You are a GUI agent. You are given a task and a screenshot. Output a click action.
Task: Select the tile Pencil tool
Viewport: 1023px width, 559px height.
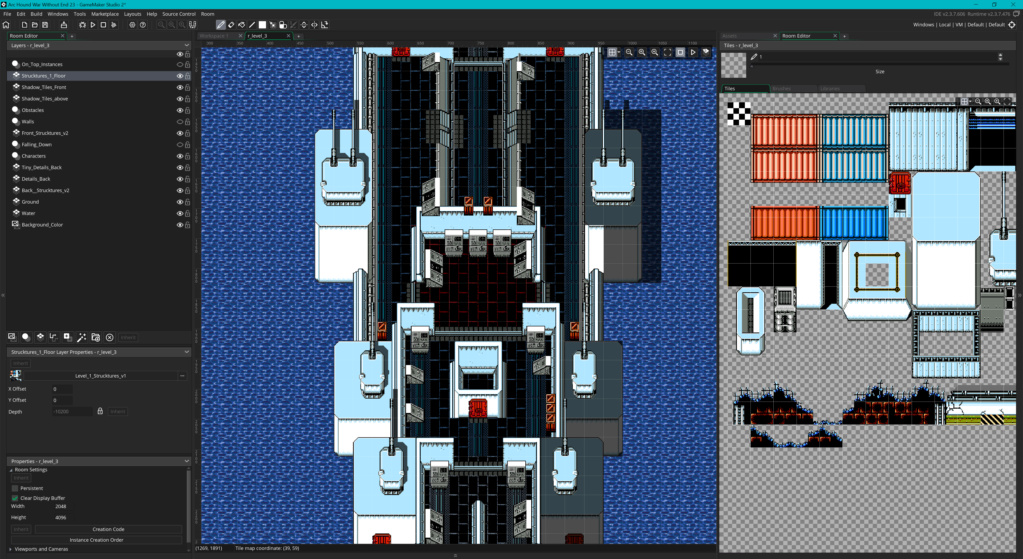(221, 25)
